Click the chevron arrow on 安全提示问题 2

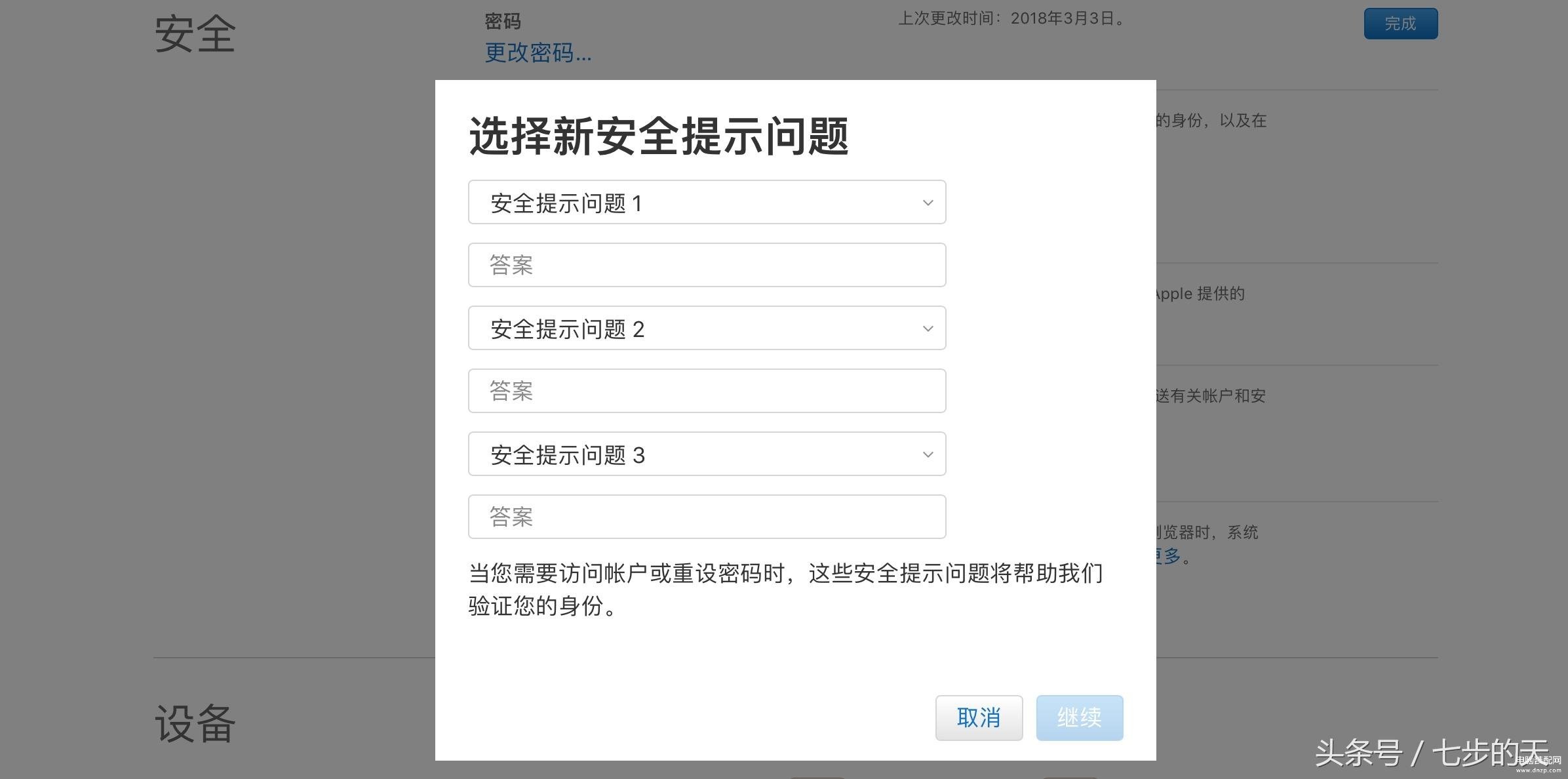pyautogui.click(x=928, y=329)
